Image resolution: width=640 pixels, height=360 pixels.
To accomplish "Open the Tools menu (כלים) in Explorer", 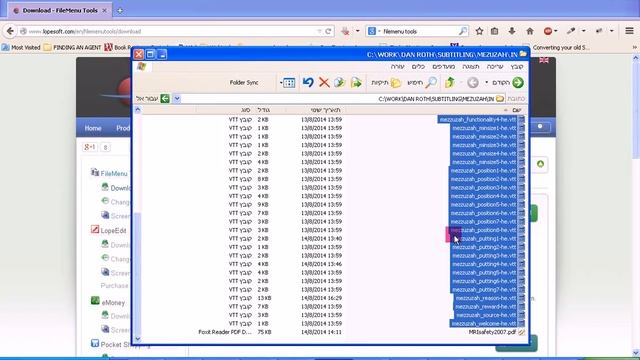I will click(418, 67).
